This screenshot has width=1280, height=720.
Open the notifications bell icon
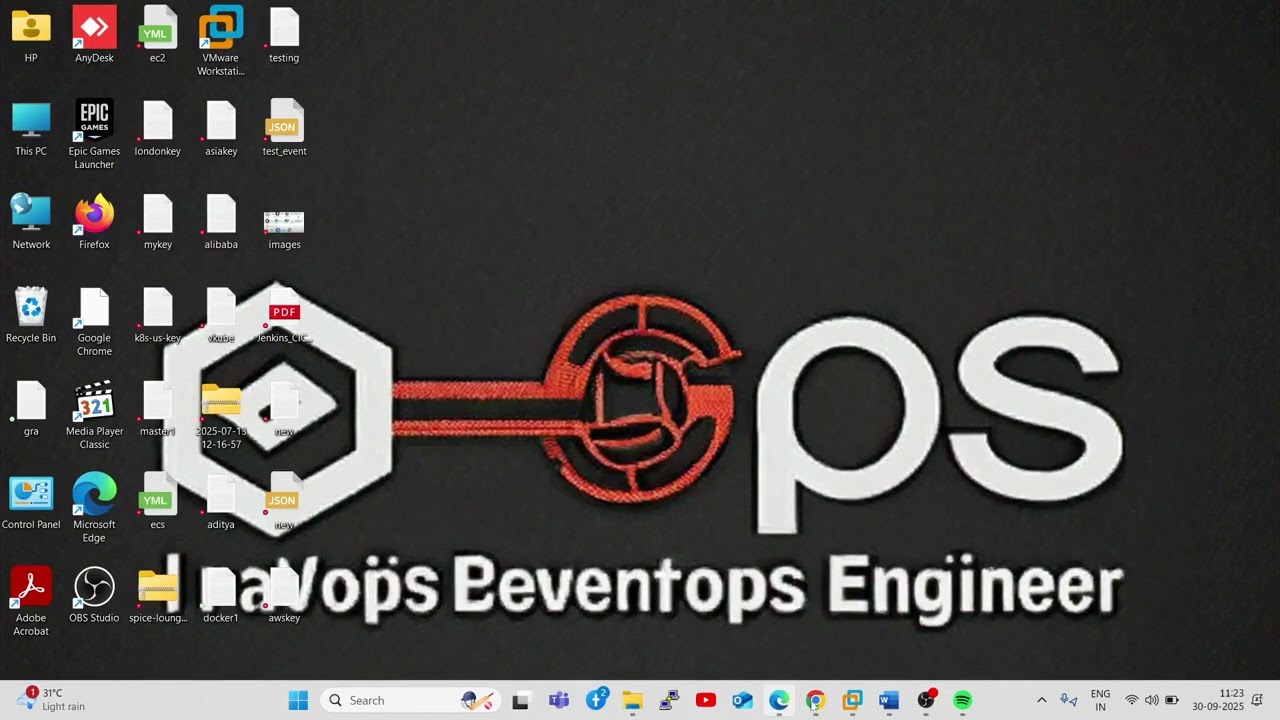point(1258,700)
